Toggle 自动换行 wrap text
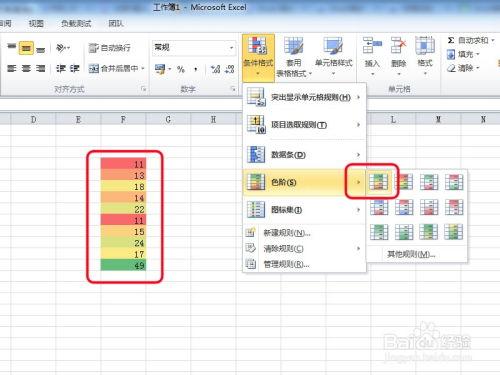 pyautogui.click(x=109, y=48)
